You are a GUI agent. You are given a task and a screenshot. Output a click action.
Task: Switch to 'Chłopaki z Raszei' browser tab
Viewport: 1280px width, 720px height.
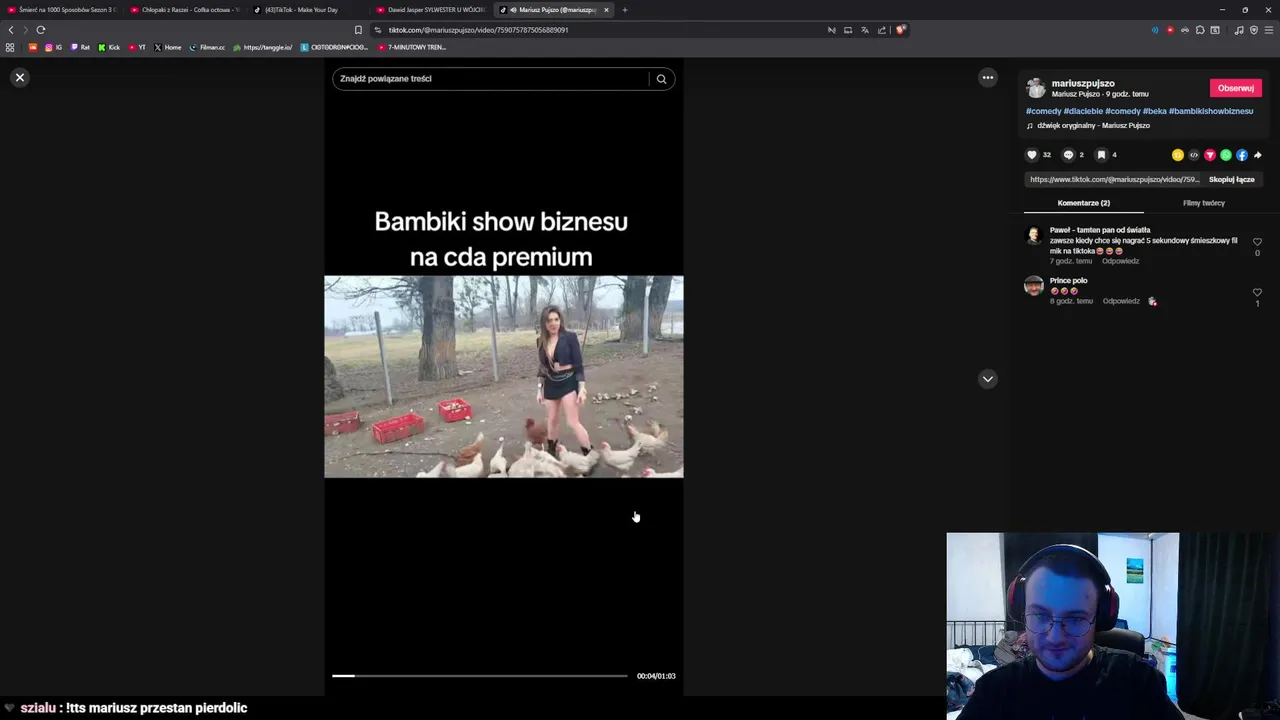pyautogui.click(x=185, y=10)
